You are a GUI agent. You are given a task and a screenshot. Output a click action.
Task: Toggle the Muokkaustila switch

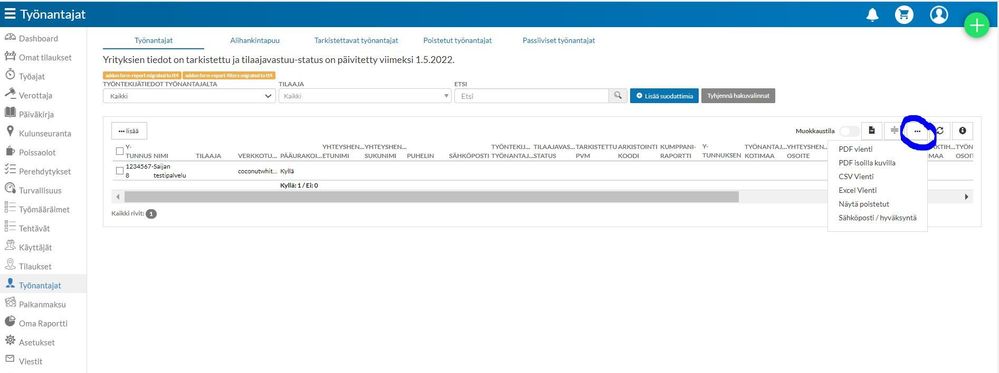click(849, 131)
